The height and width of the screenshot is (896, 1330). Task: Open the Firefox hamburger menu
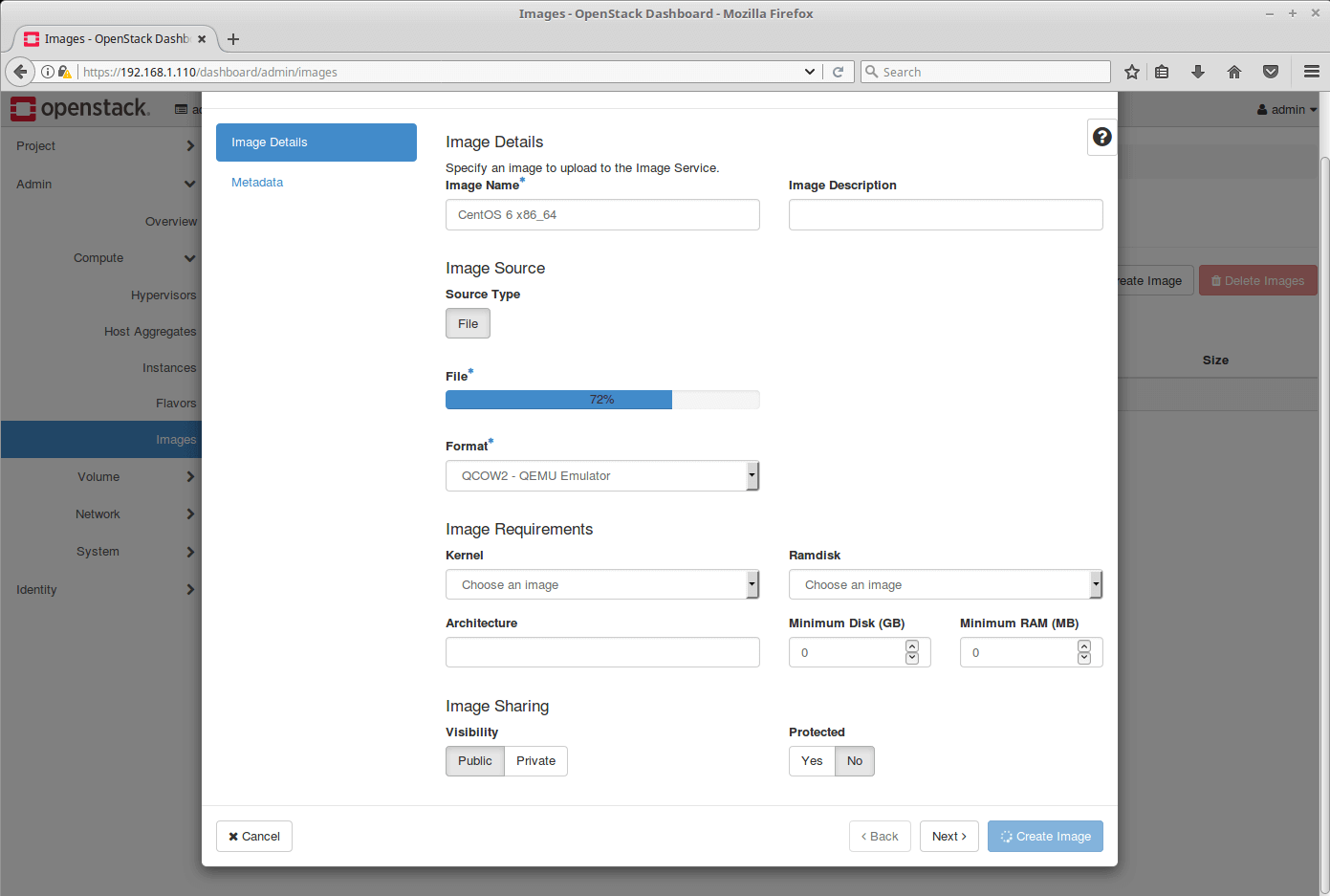(x=1312, y=72)
